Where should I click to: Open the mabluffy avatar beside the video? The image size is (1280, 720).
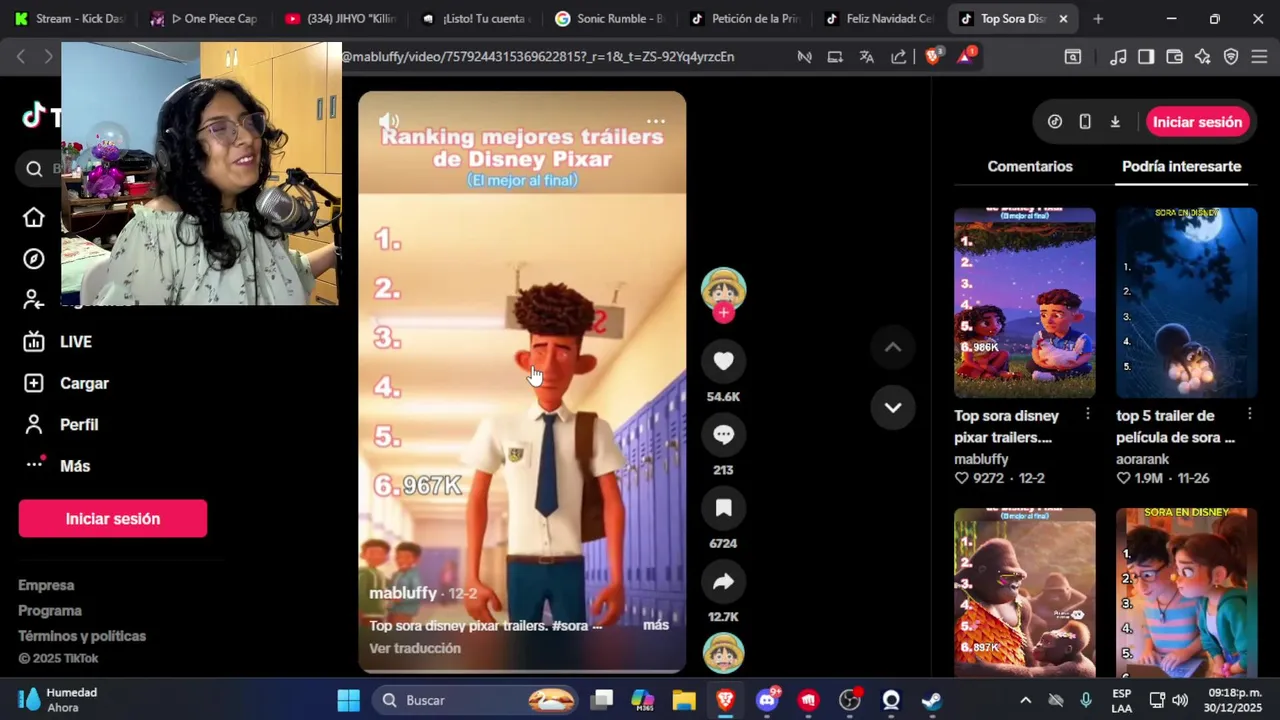point(723,289)
